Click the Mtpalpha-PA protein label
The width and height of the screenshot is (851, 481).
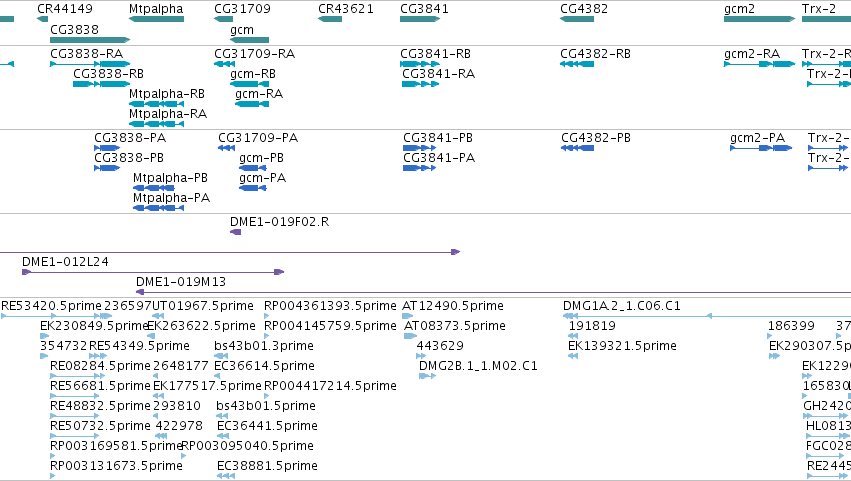point(172,198)
